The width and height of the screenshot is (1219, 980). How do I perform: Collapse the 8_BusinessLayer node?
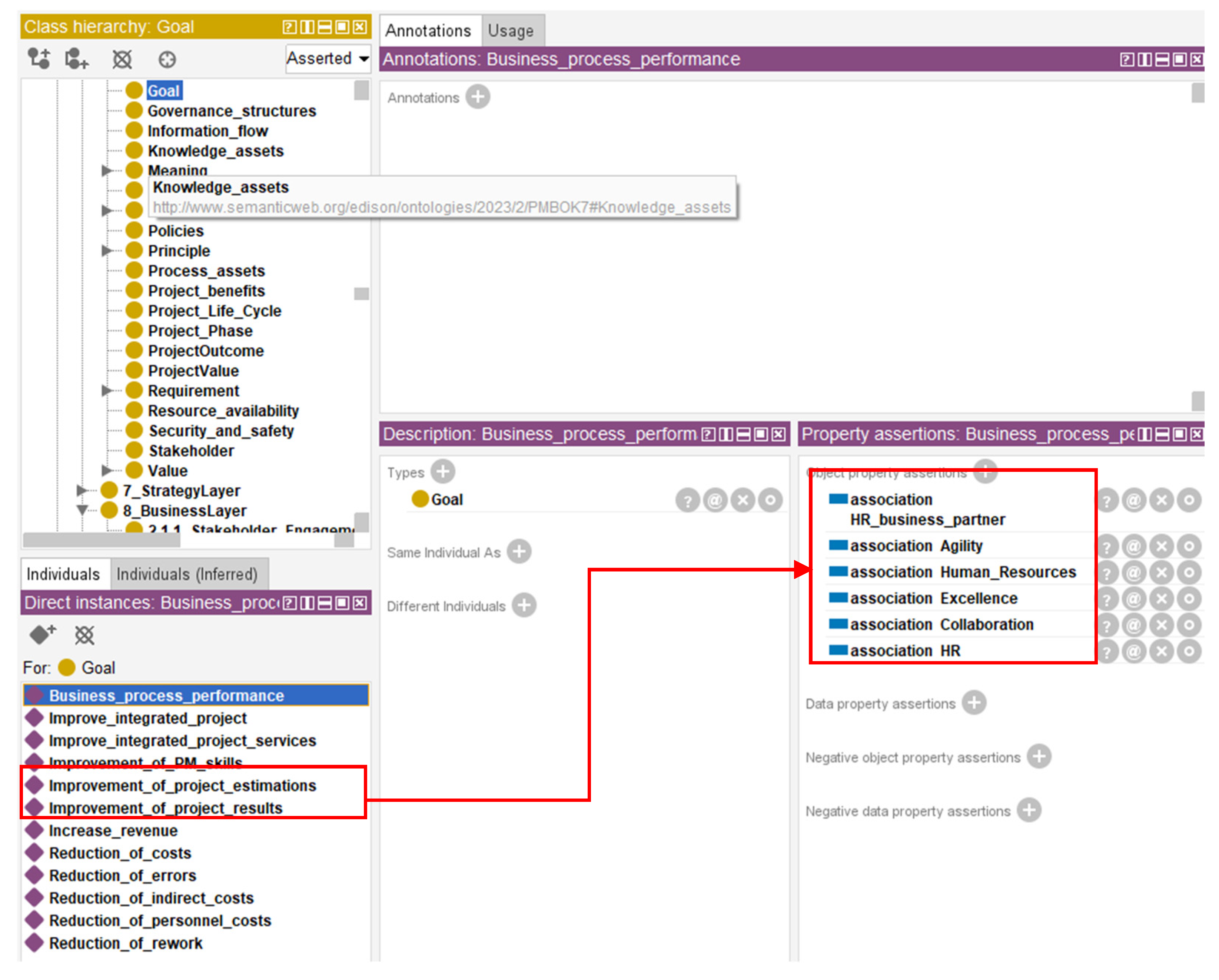pyautogui.click(x=82, y=510)
